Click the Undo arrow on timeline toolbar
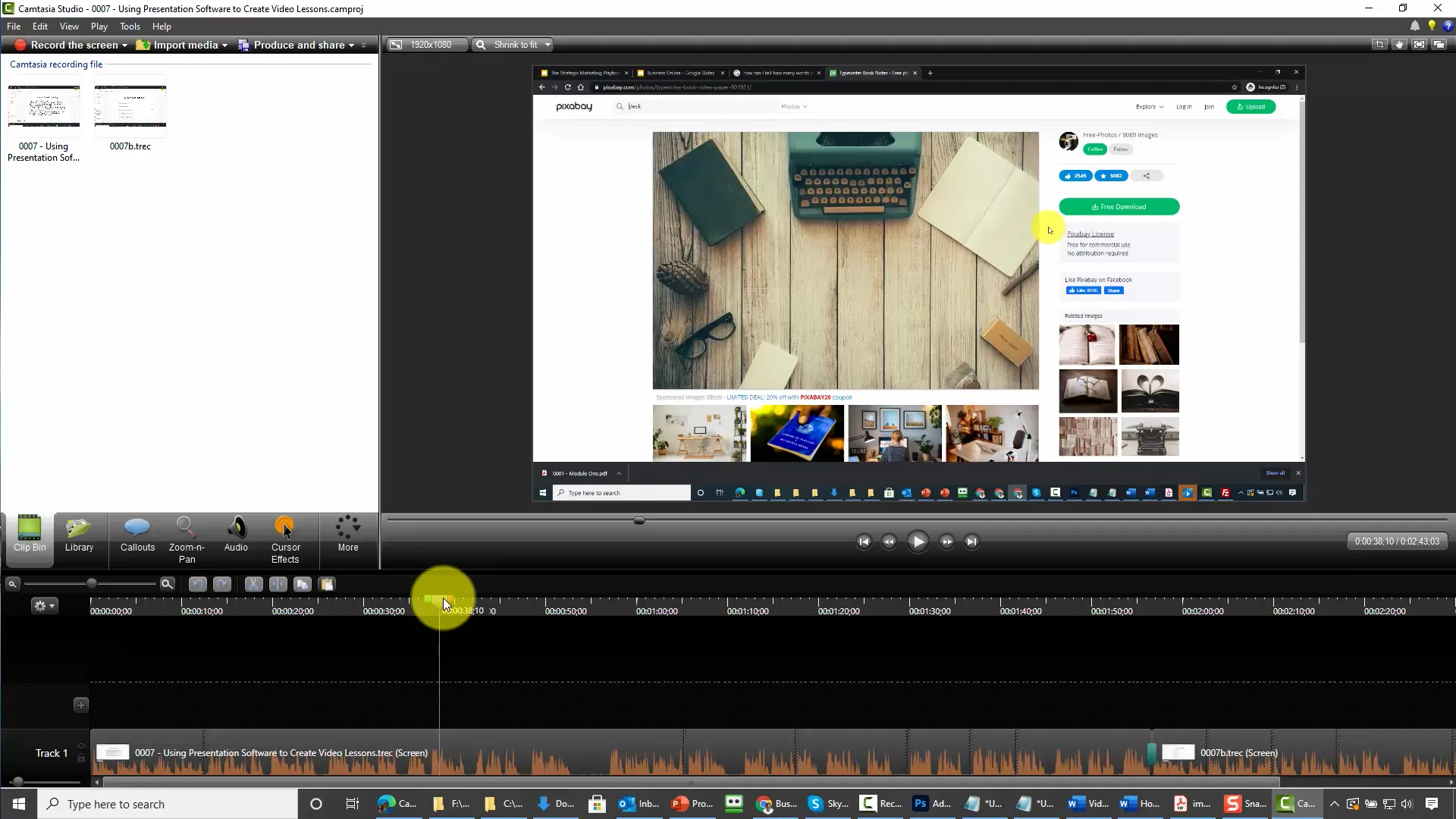Viewport: 1456px width, 819px height. pos(197,584)
